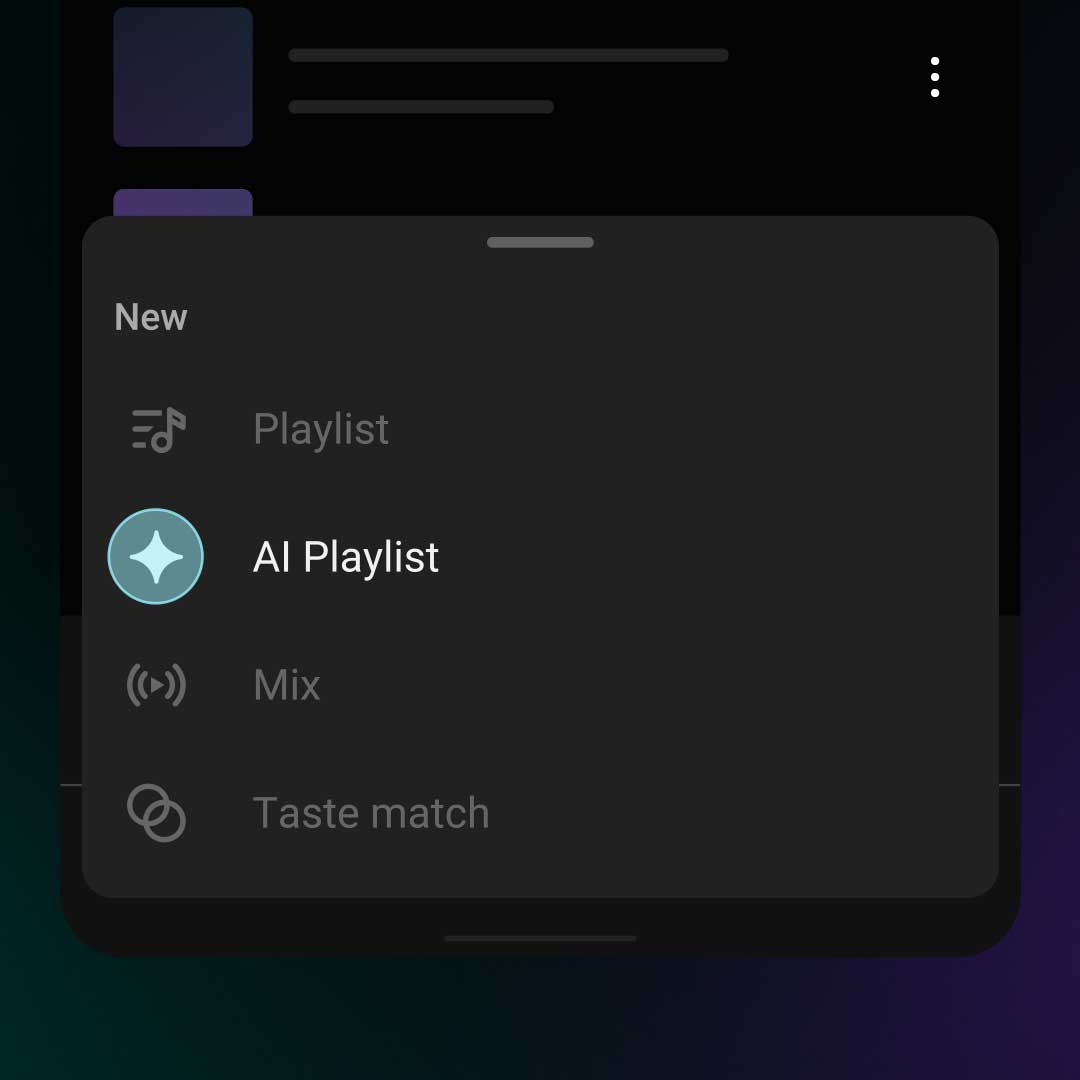Tap the Taste match overlapping circles icon
1080x1080 pixels.
click(156, 813)
